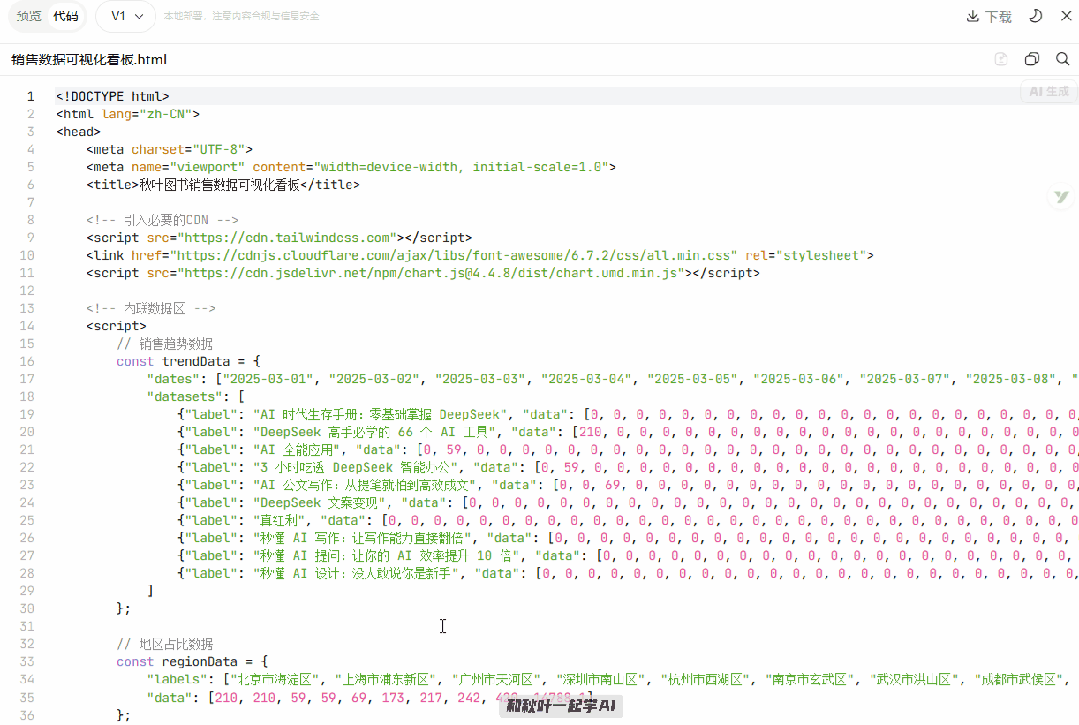Click the AI 生成 badge
Screen dimensions: 1079x725
coord(1049,91)
